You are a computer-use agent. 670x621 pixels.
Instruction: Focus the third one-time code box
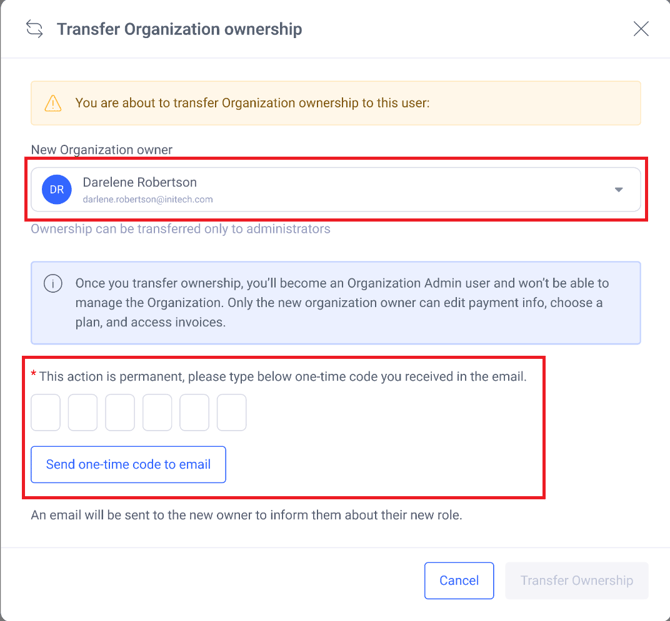pyautogui.click(x=120, y=412)
